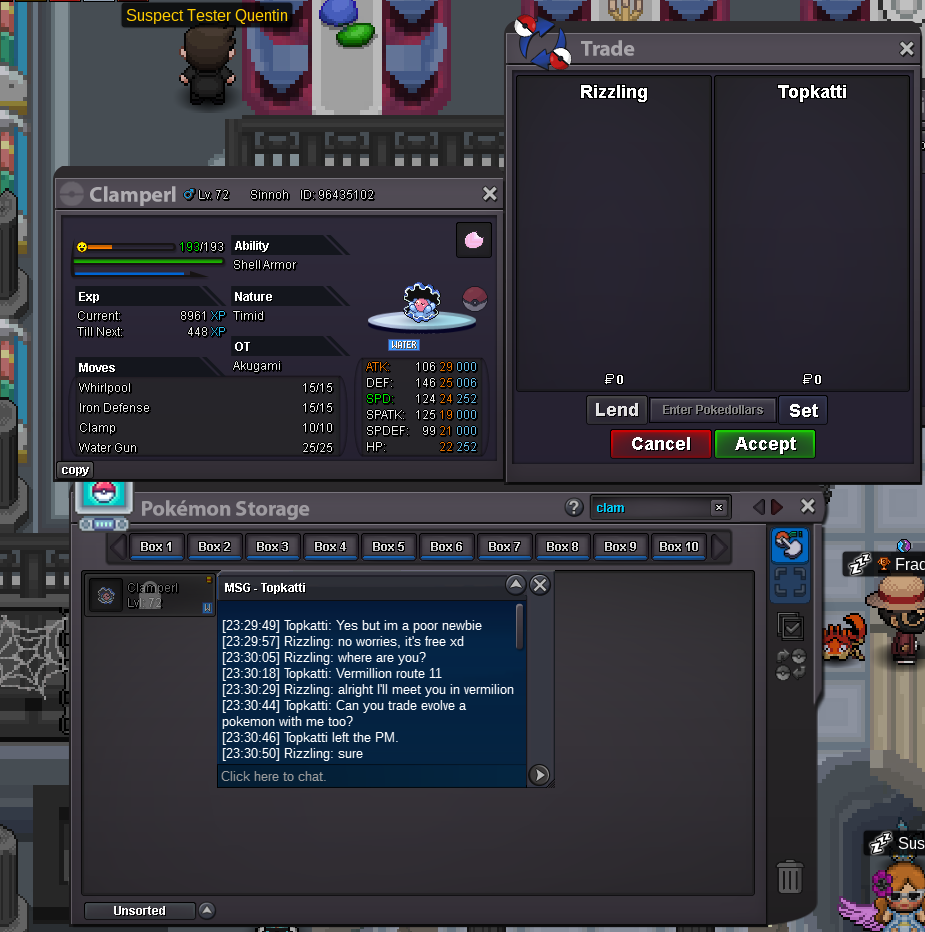Switch to the Box 5 tab
Viewport: 925px width, 932px height.
pyautogui.click(x=389, y=547)
